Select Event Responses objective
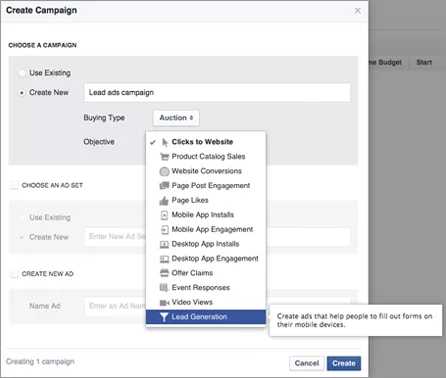The height and width of the screenshot is (378, 446). point(206,288)
